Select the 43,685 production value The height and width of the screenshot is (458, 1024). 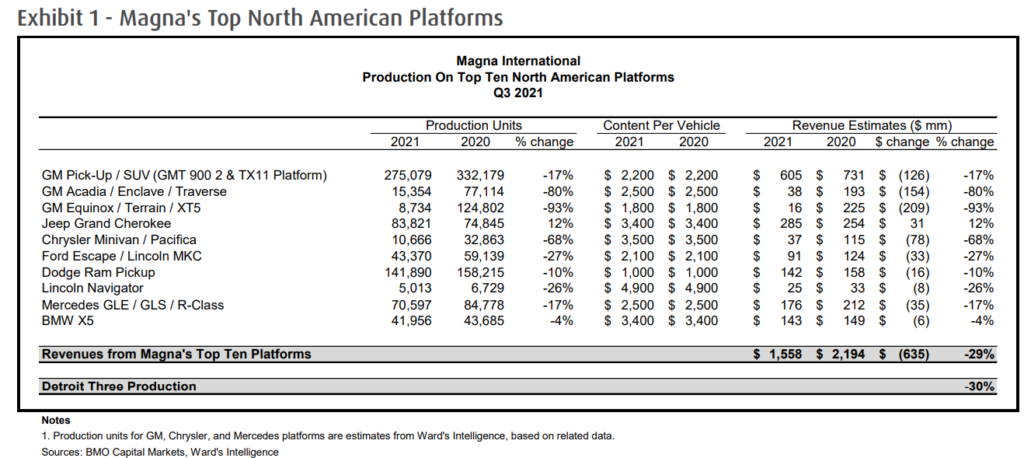(x=484, y=321)
